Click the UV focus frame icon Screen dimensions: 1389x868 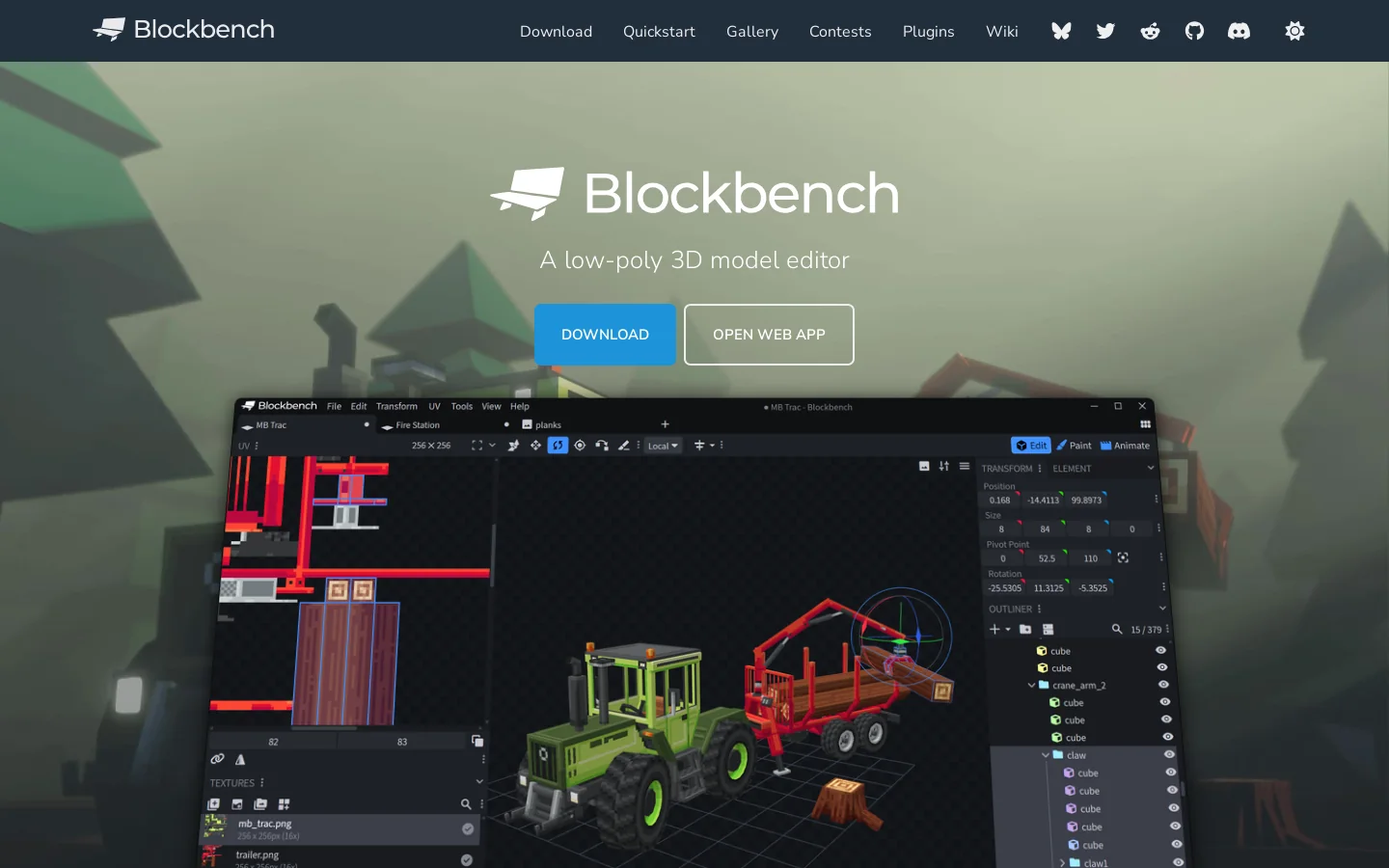tap(477, 446)
